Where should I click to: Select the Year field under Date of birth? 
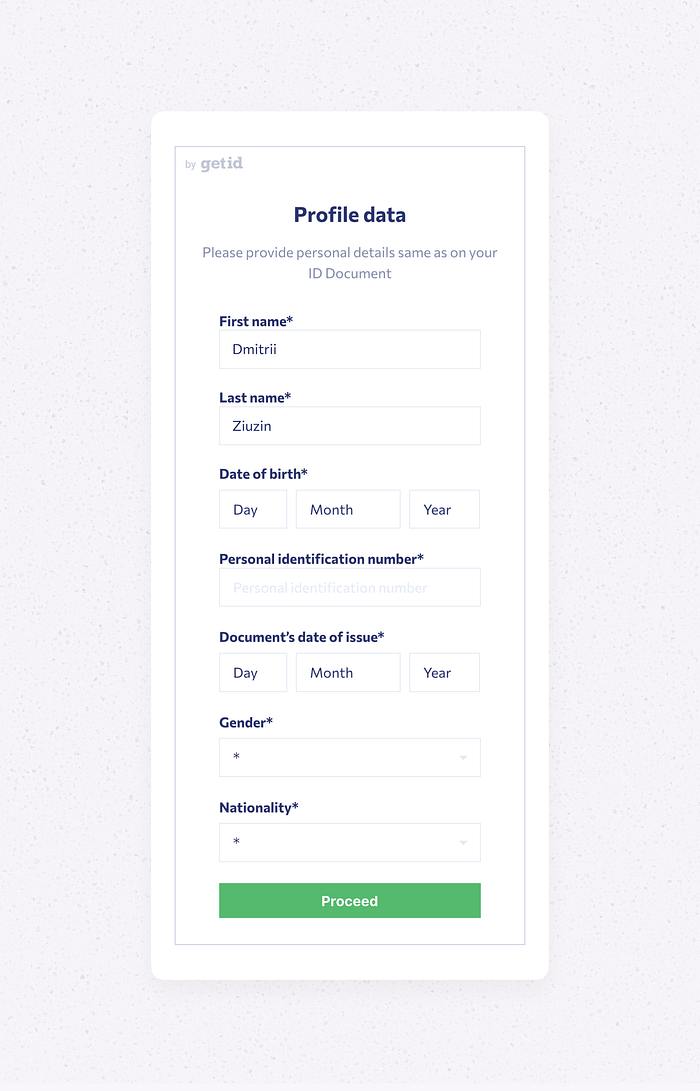click(x=444, y=509)
